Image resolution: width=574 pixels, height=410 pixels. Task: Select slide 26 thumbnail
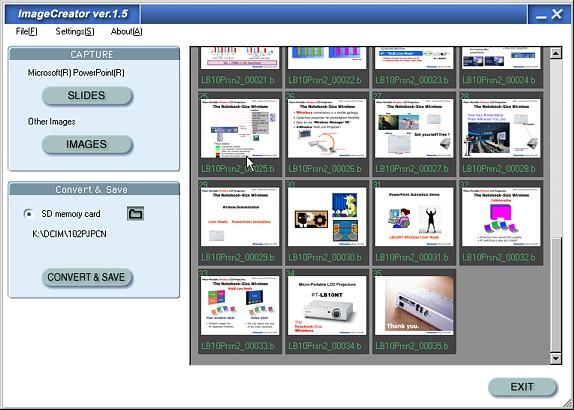coord(327,128)
